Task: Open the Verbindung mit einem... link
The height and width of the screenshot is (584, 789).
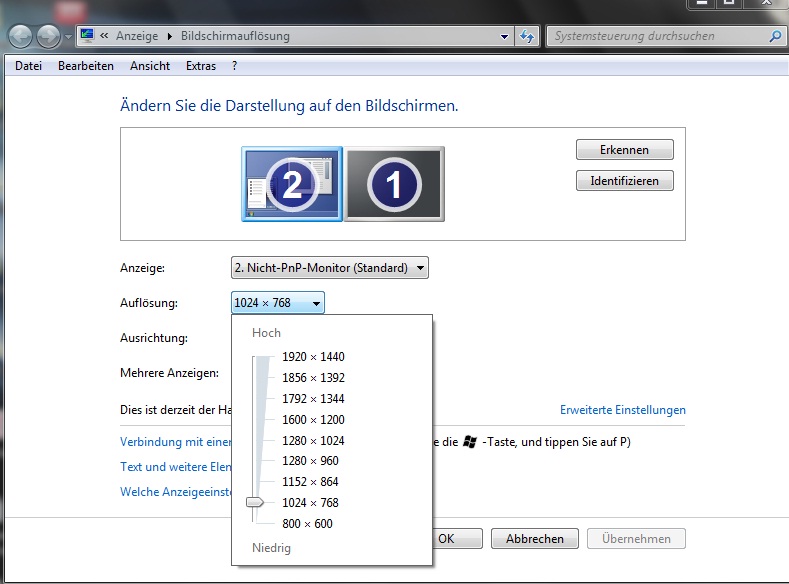Action: pyautogui.click(x=175, y=442)
